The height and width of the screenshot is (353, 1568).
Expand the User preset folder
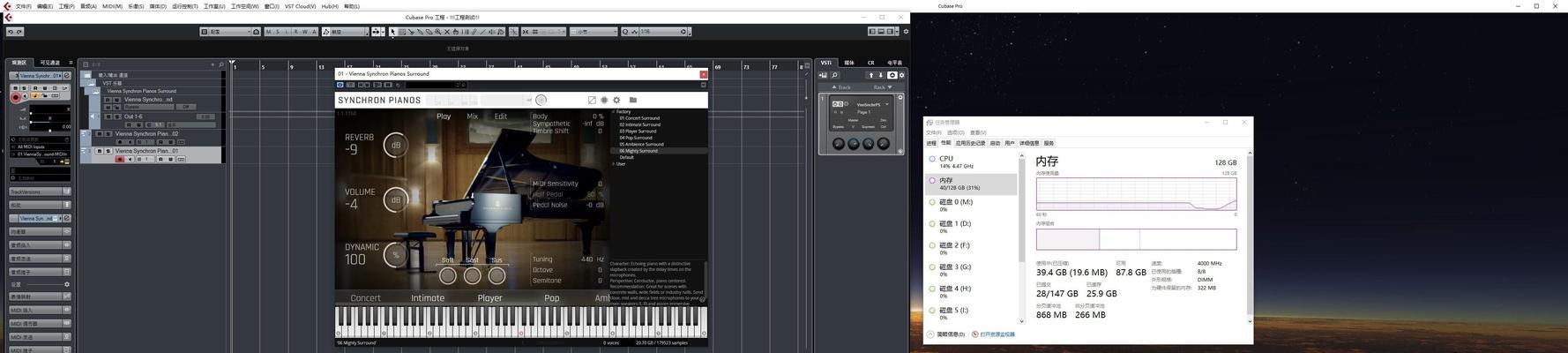[613, 164]
